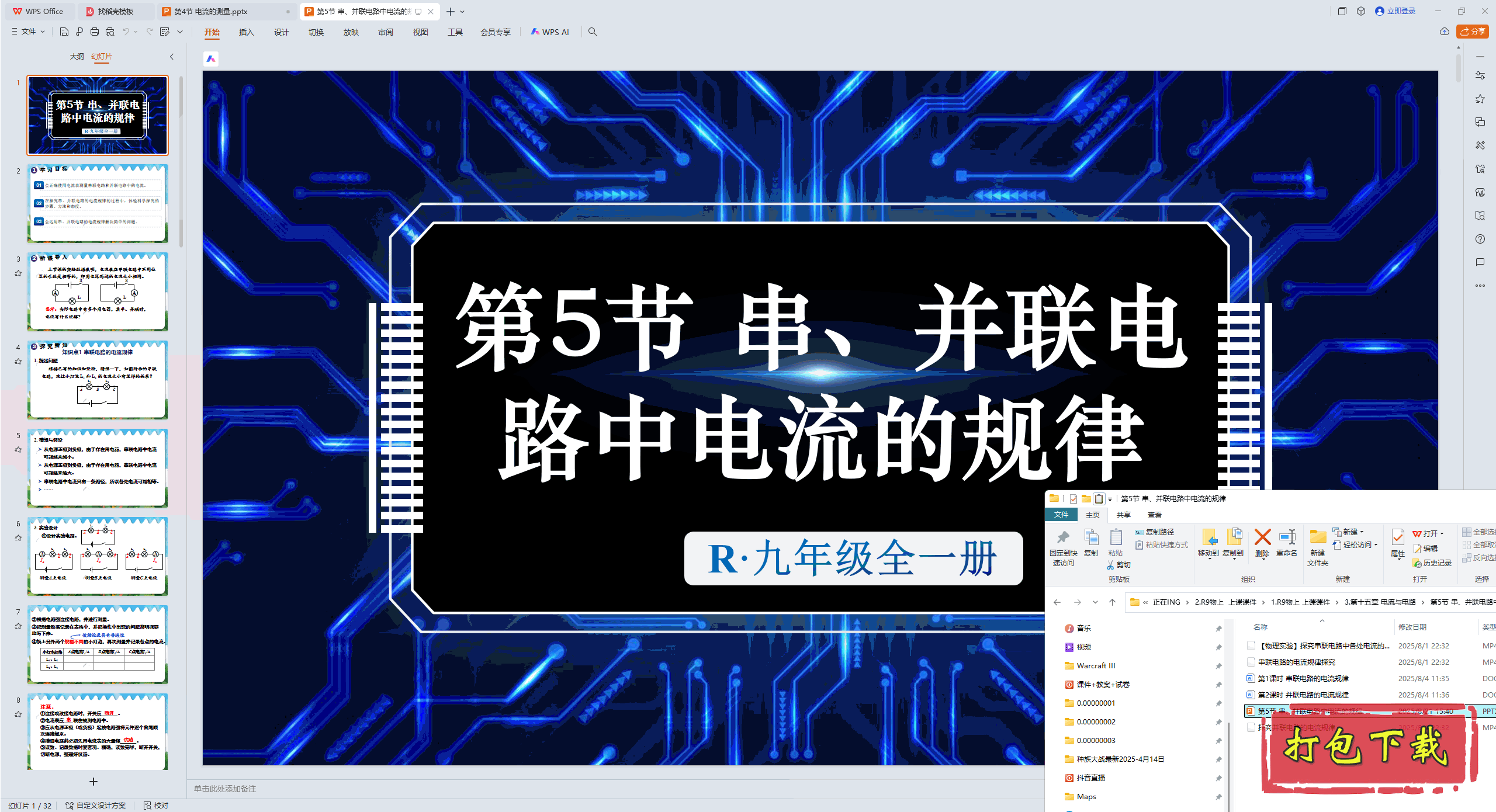Image resolution: width=1496 pixels, height=812 pixels.
Task: Expand the new tab dropdown arrow next to plus
Action: pos(462,12)
